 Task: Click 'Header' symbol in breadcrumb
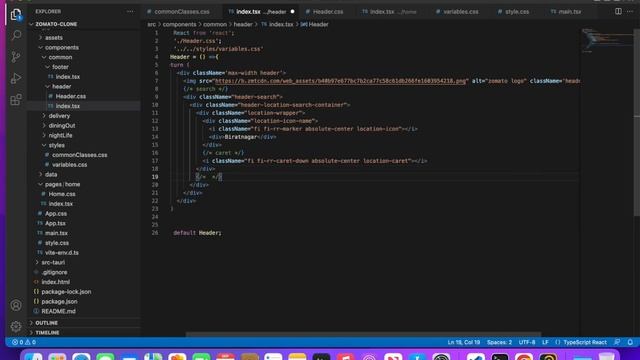318,24
